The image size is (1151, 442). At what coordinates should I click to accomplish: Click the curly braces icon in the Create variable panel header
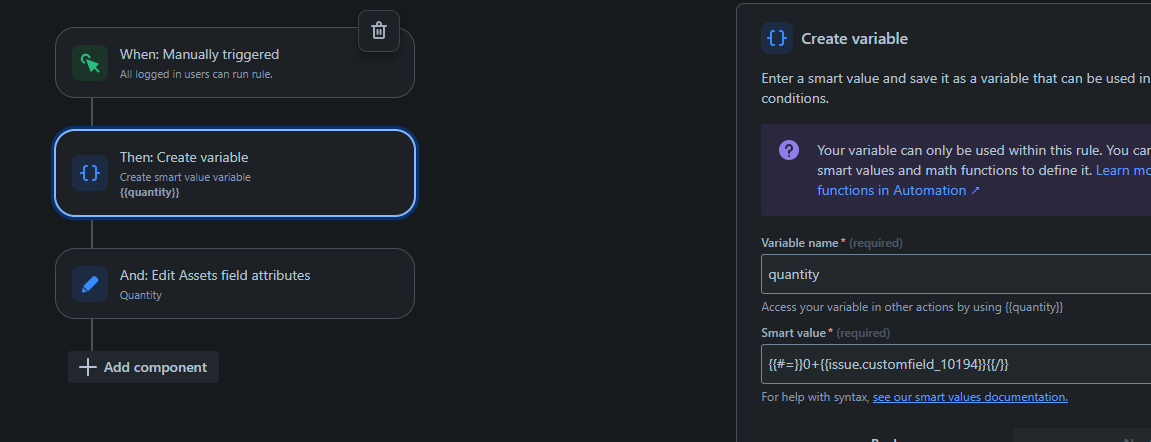(x=777, y=38)
